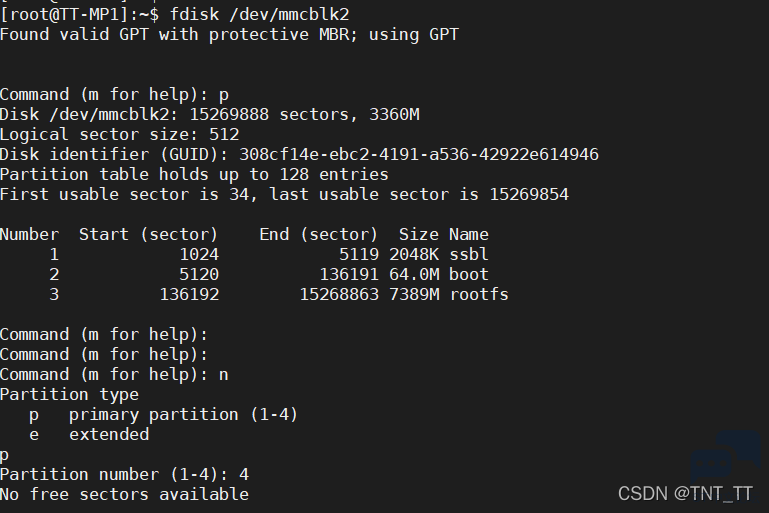
Task: Click the CSDN @TNT_TT watermark
Action: tap(685, 493)
